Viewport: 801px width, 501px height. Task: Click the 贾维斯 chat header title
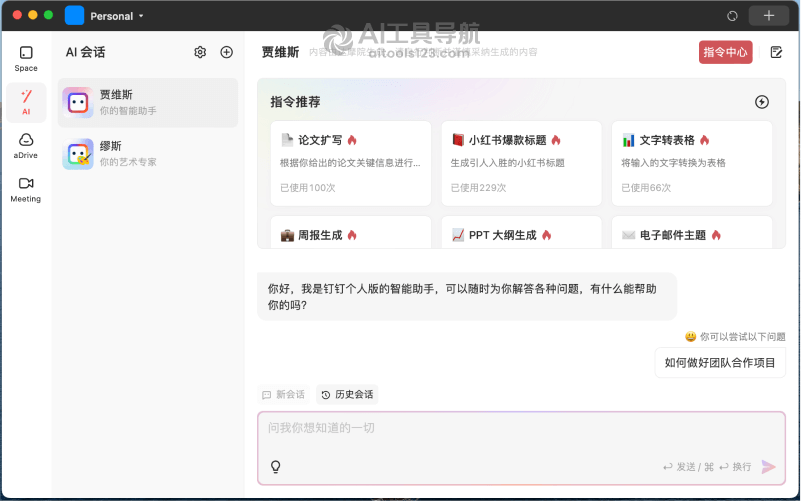click(280, 52)
